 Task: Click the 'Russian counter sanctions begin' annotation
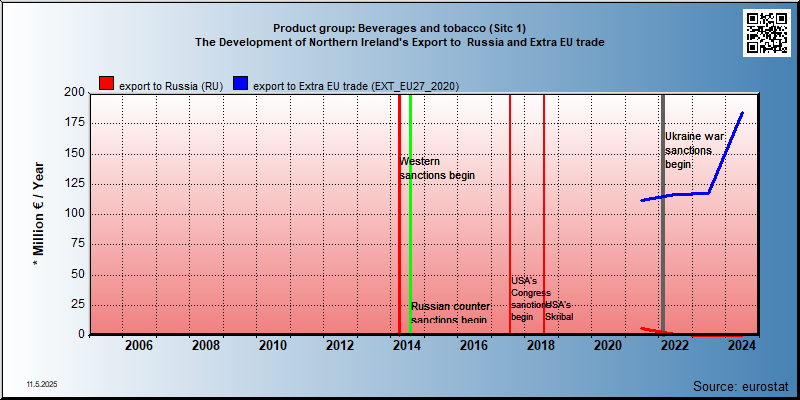click(x=451, y=313)
